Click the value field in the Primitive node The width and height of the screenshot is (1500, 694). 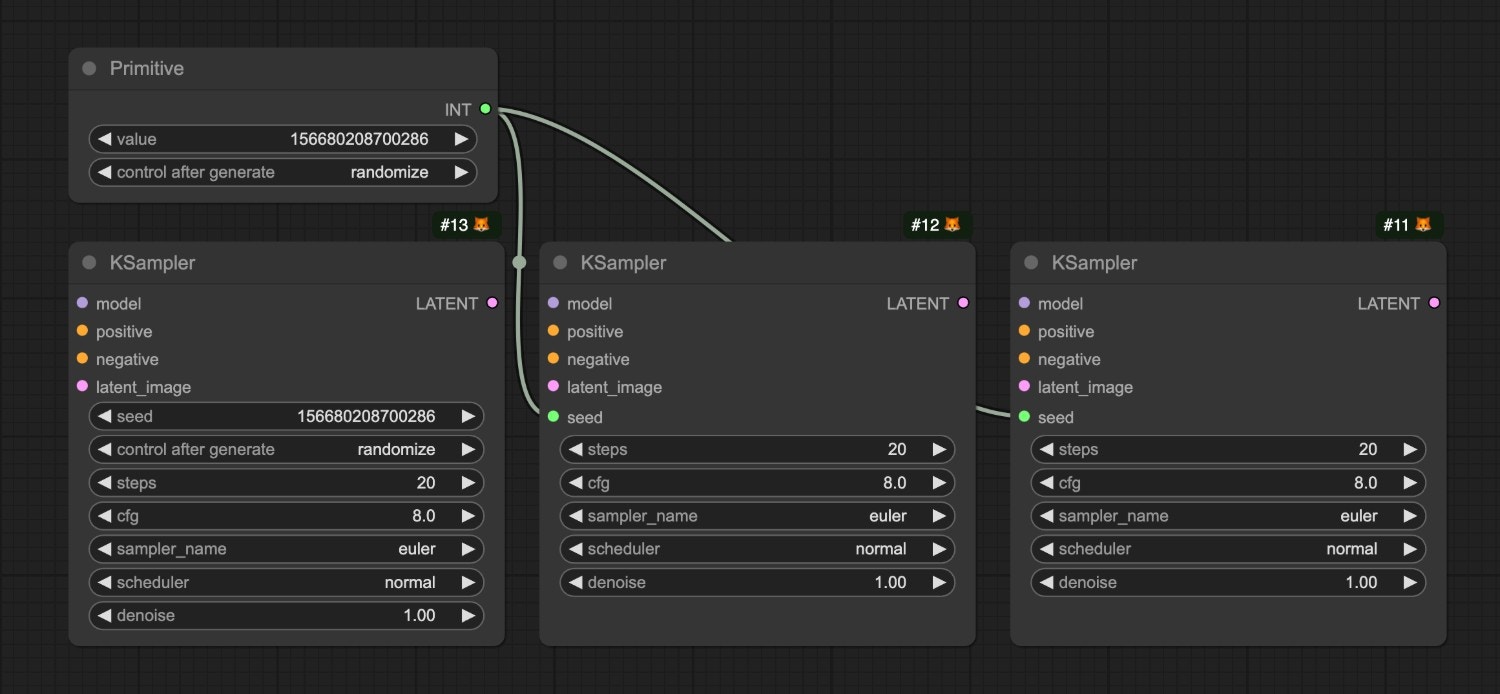pos(283,139)
